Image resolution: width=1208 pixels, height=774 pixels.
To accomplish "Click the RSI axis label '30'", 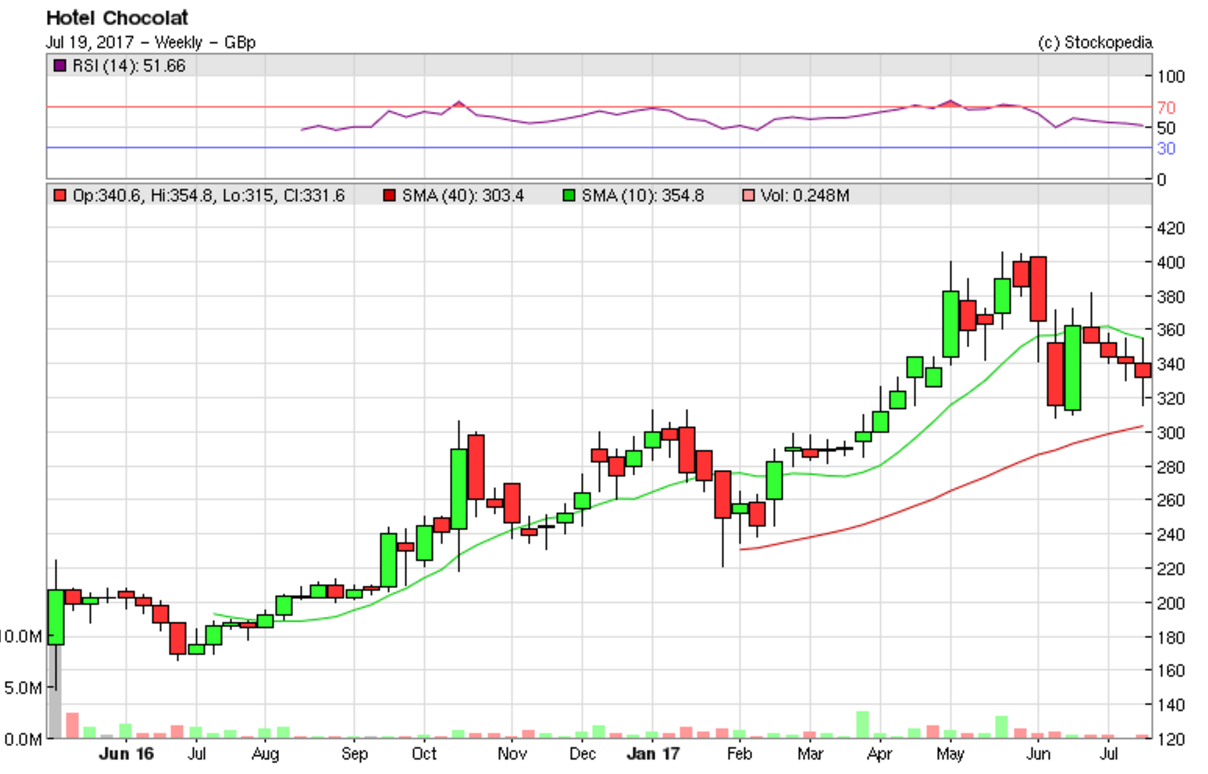I will point(1166,149).
